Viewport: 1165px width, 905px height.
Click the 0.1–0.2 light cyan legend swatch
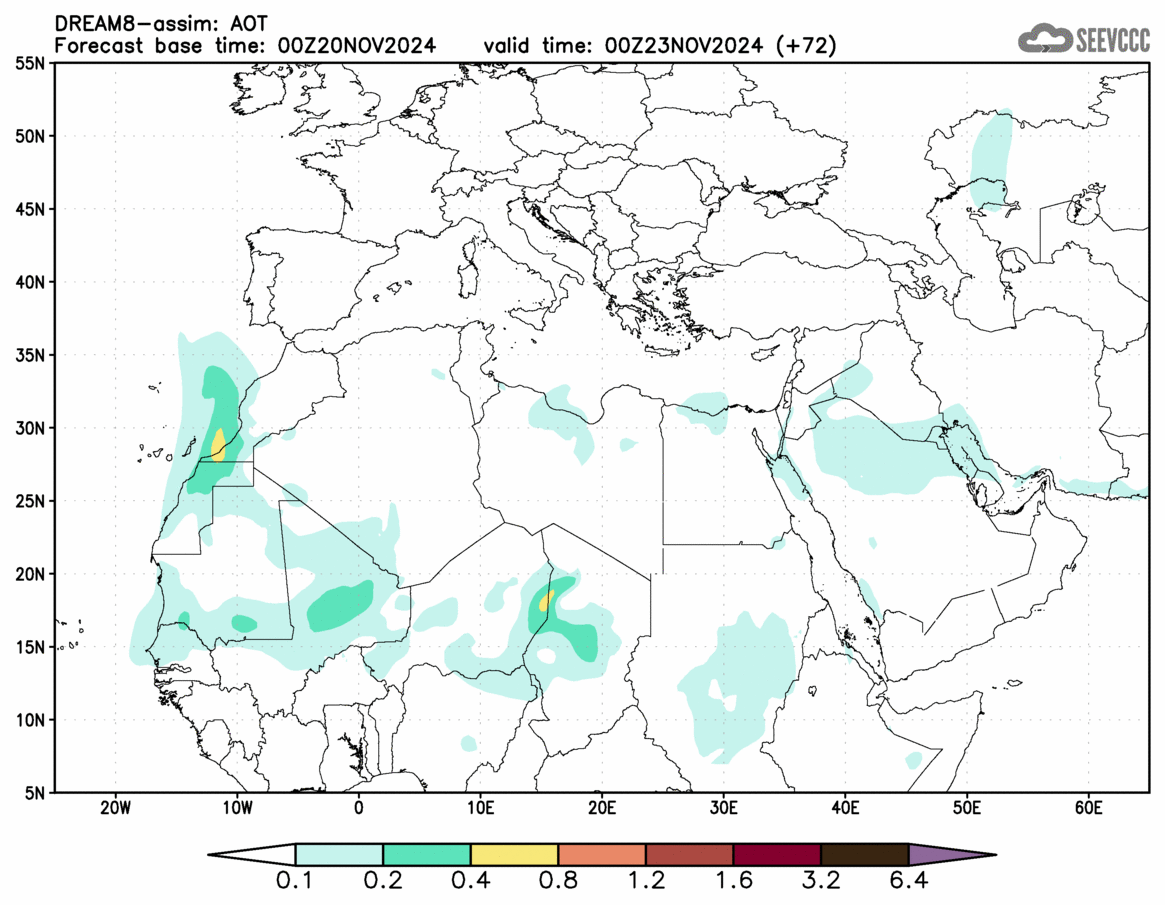click(x=339, y=854)
